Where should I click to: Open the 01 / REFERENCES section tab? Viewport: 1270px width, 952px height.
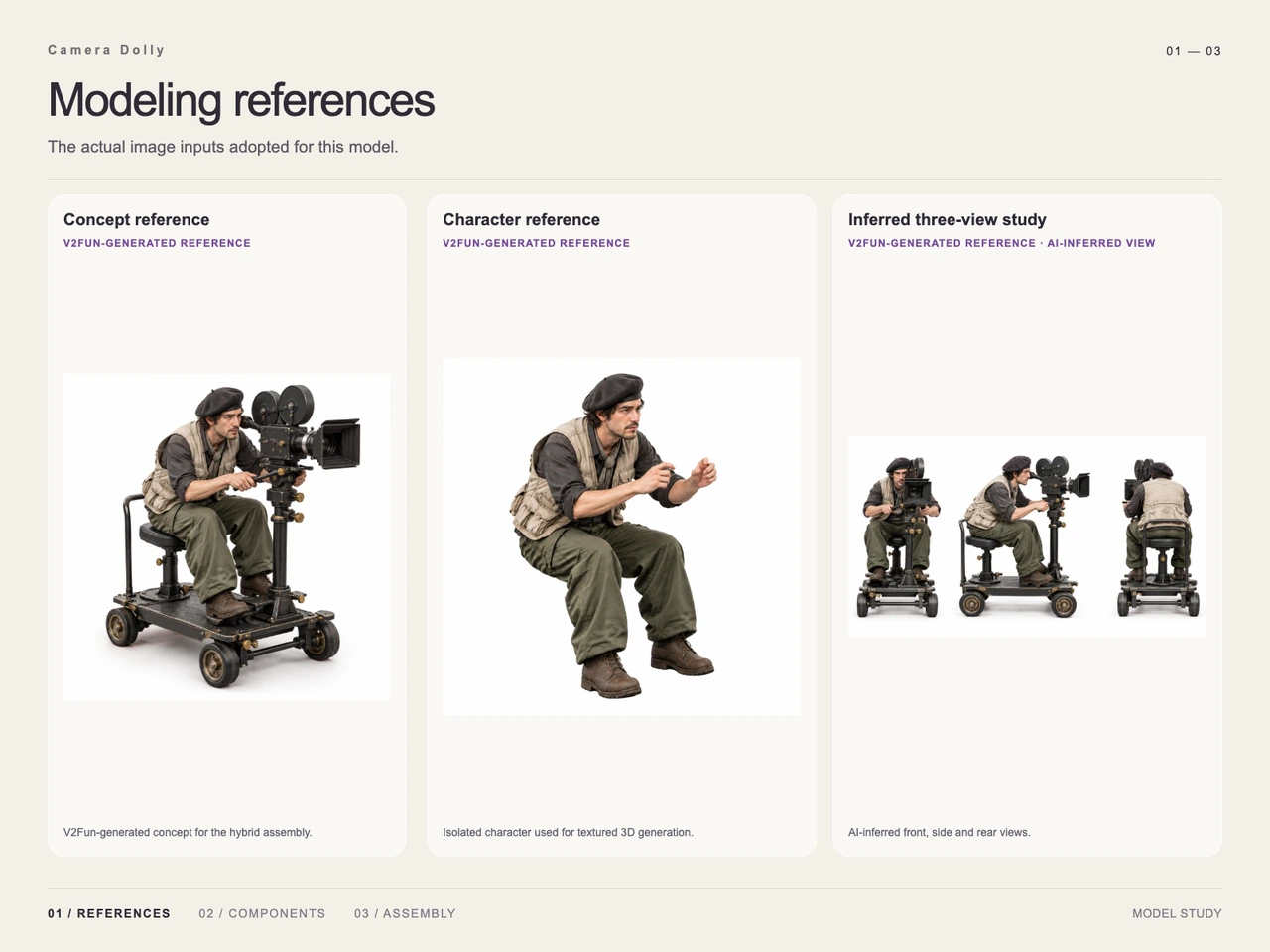click(109, 913)
